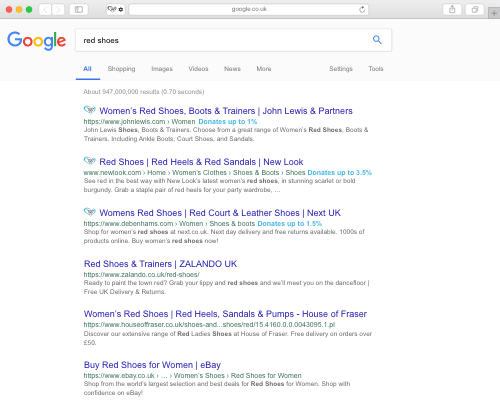The height and width of the screenshot is (400, 500).
Task: Click the blue search magnifier icon
Action: pos(377,40)
